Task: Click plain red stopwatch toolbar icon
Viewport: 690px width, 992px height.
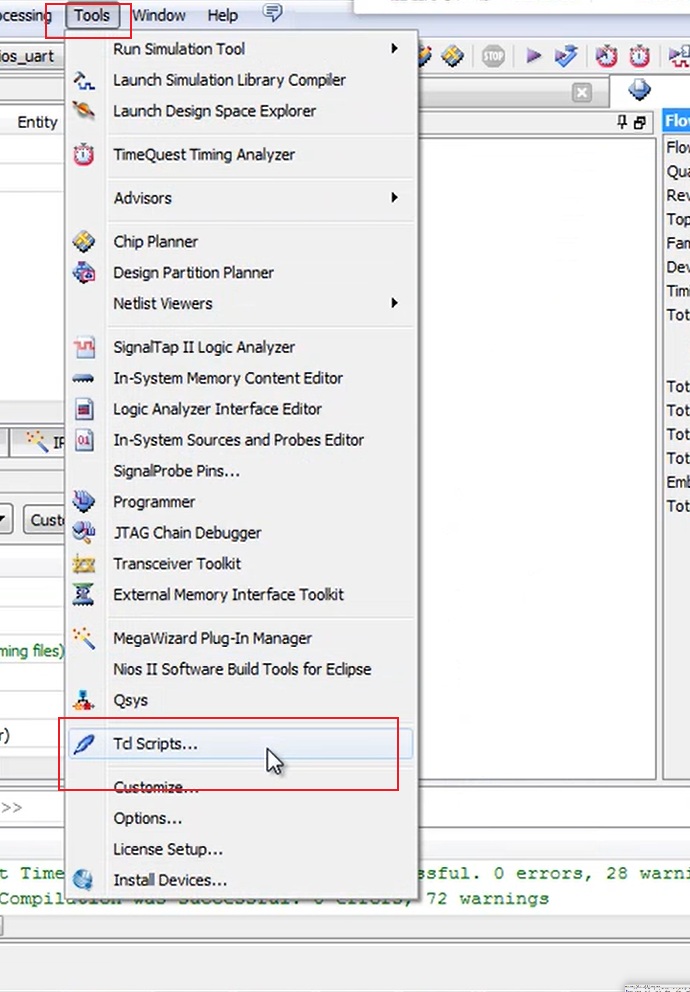Action: pos(639,56)
